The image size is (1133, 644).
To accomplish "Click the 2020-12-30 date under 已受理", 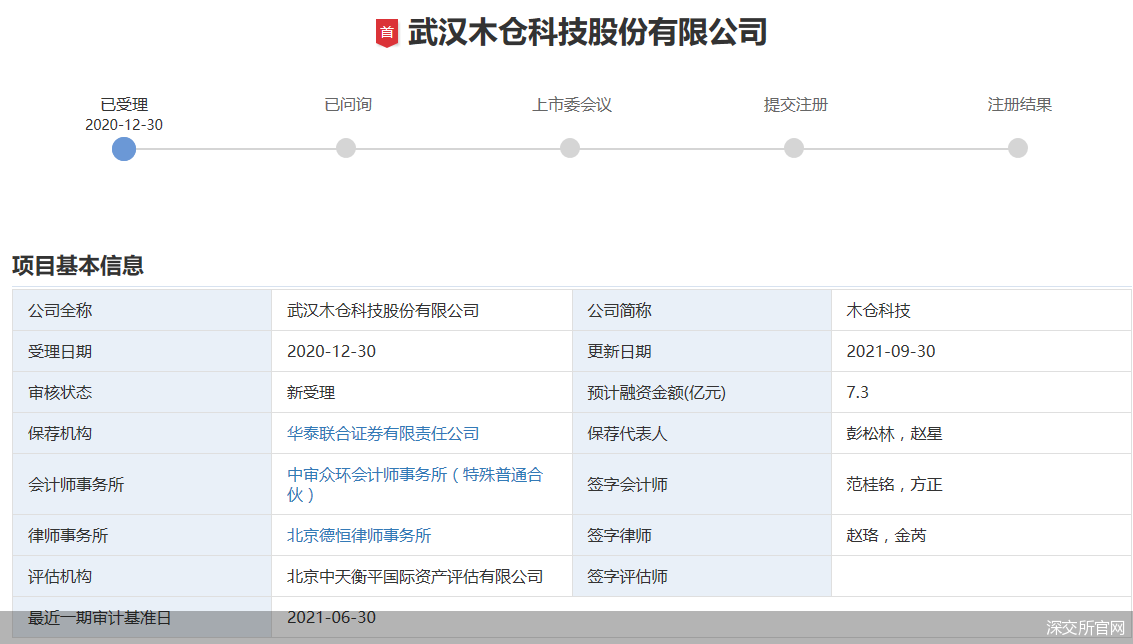I will 124,125.
